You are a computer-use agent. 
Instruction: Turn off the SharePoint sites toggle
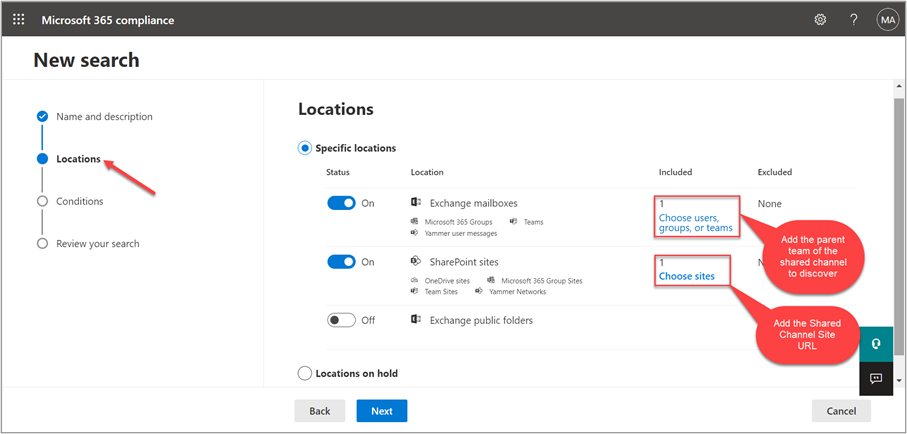(341, 262)
